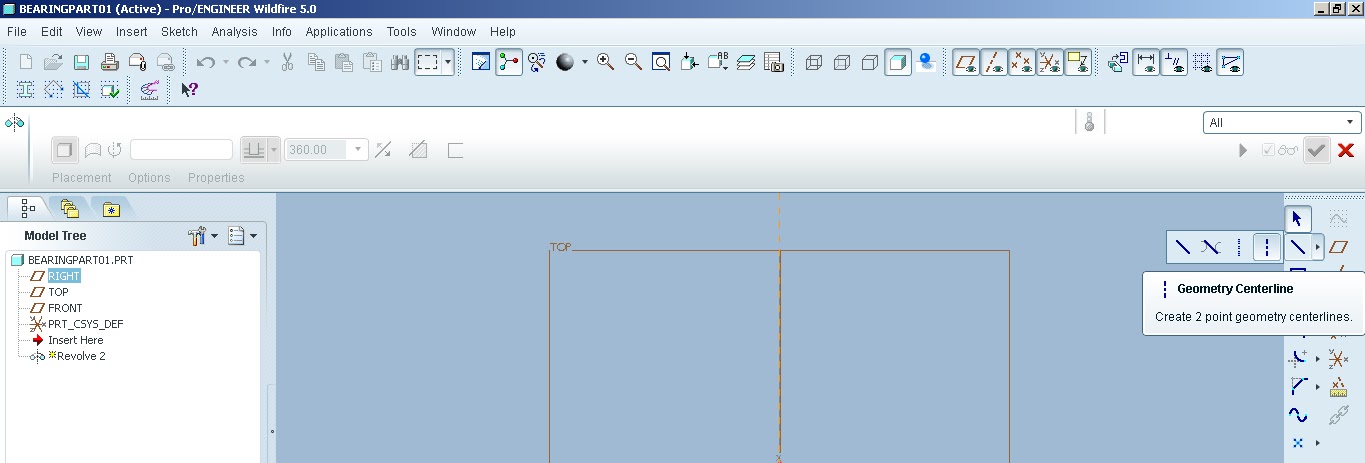1365x463 pixels.
Task: Click the Wireframe display style cube
Action: tap(813, 62)
